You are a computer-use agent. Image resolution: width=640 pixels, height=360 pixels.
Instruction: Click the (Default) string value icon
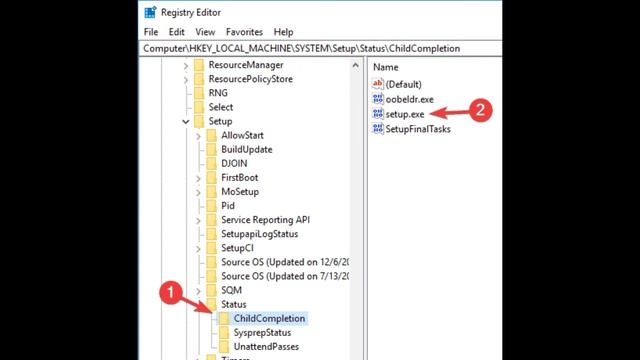pos(378,84)
